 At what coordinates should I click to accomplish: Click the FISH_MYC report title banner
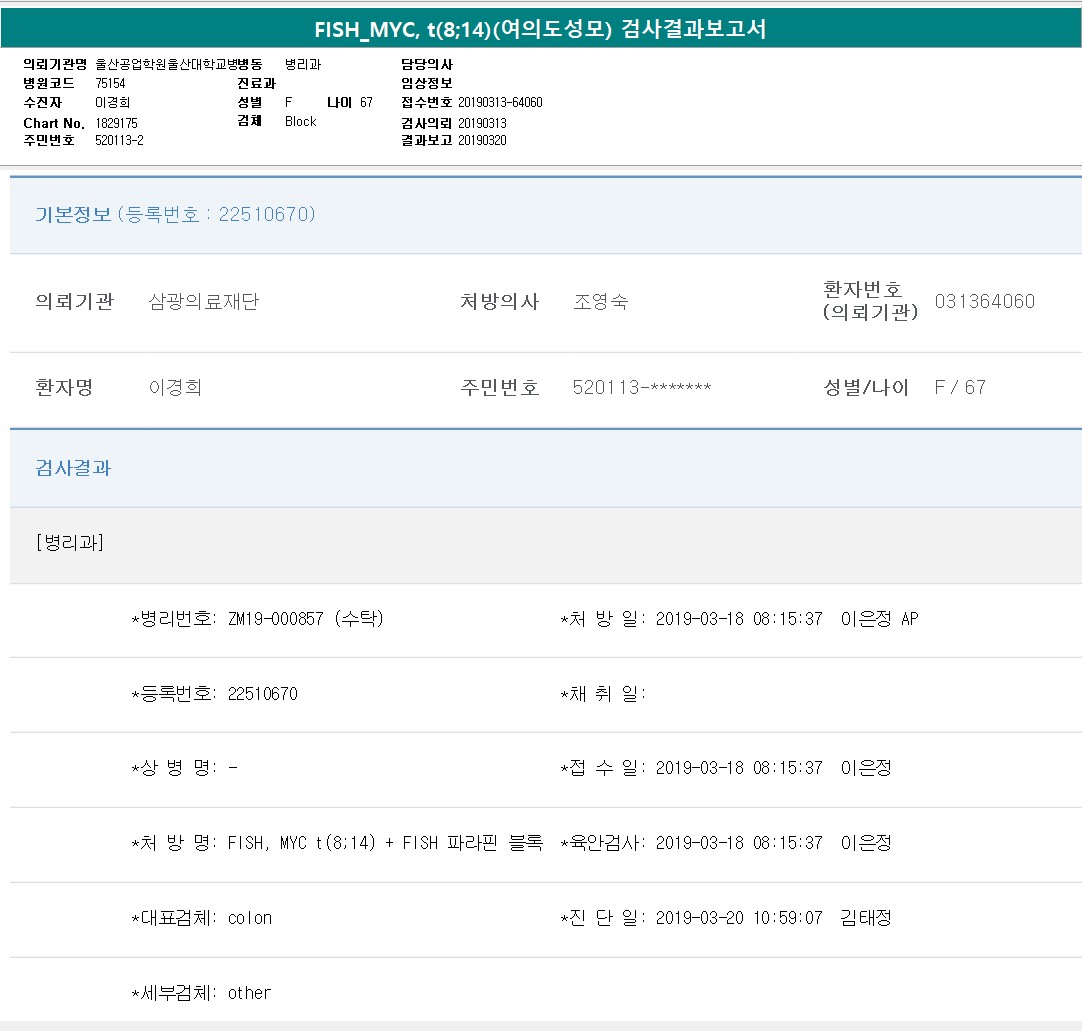540,29
